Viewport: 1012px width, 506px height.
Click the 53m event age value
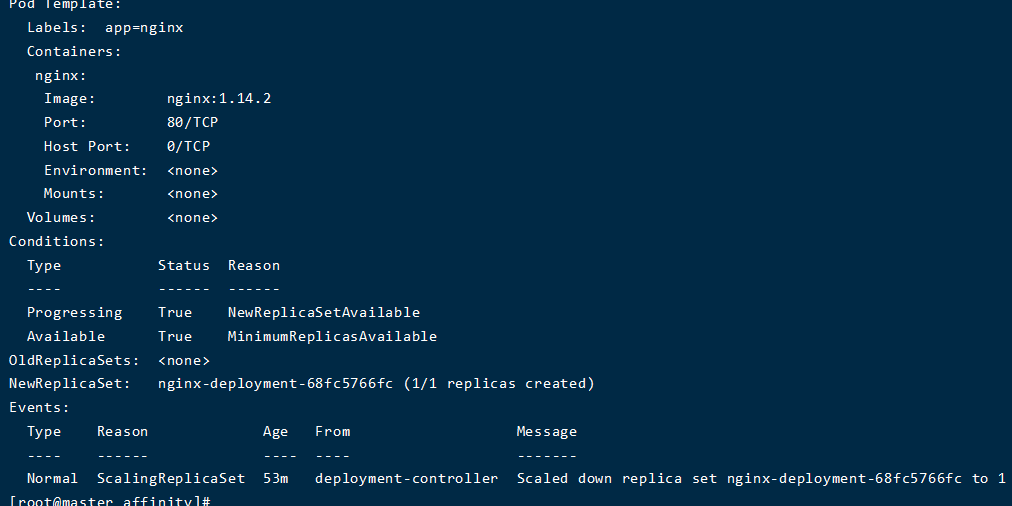[x=275, y=478]
